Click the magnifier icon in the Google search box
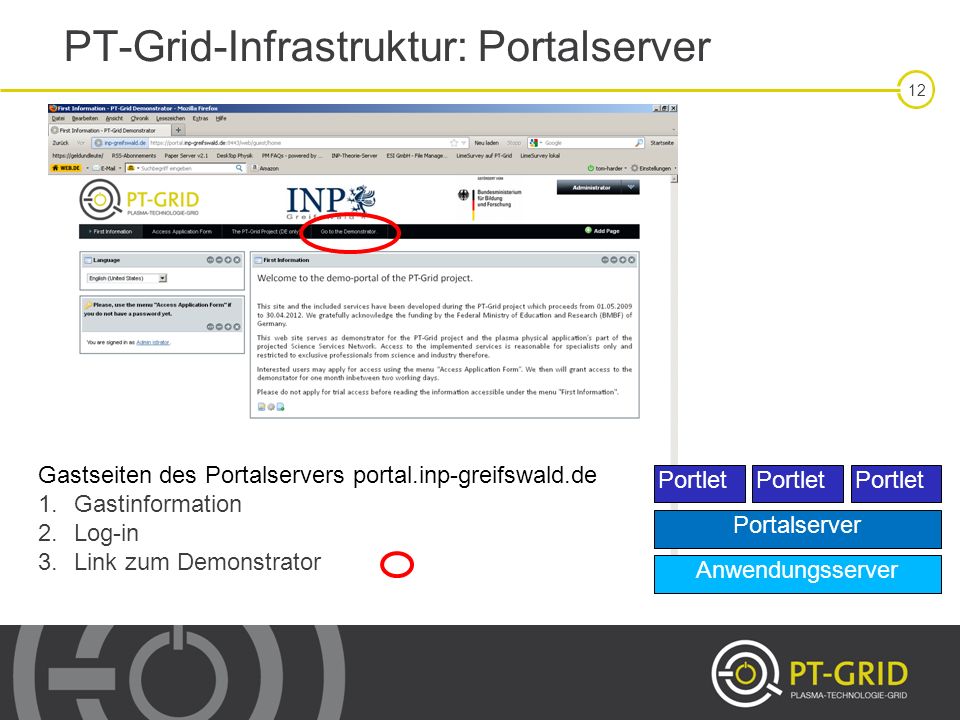This screenshot has width=960, height=720. pyautogui.click(x=639, y=143)
